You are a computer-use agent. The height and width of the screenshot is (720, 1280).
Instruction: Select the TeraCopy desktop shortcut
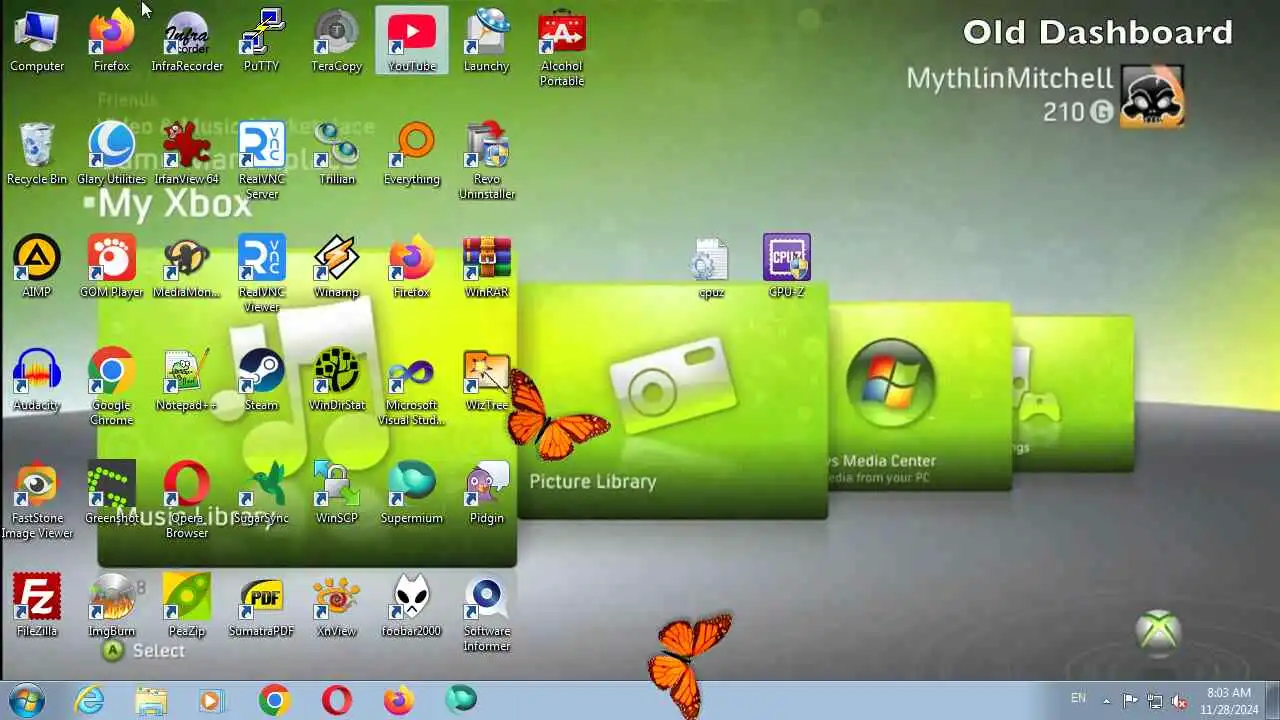(337, 42)
